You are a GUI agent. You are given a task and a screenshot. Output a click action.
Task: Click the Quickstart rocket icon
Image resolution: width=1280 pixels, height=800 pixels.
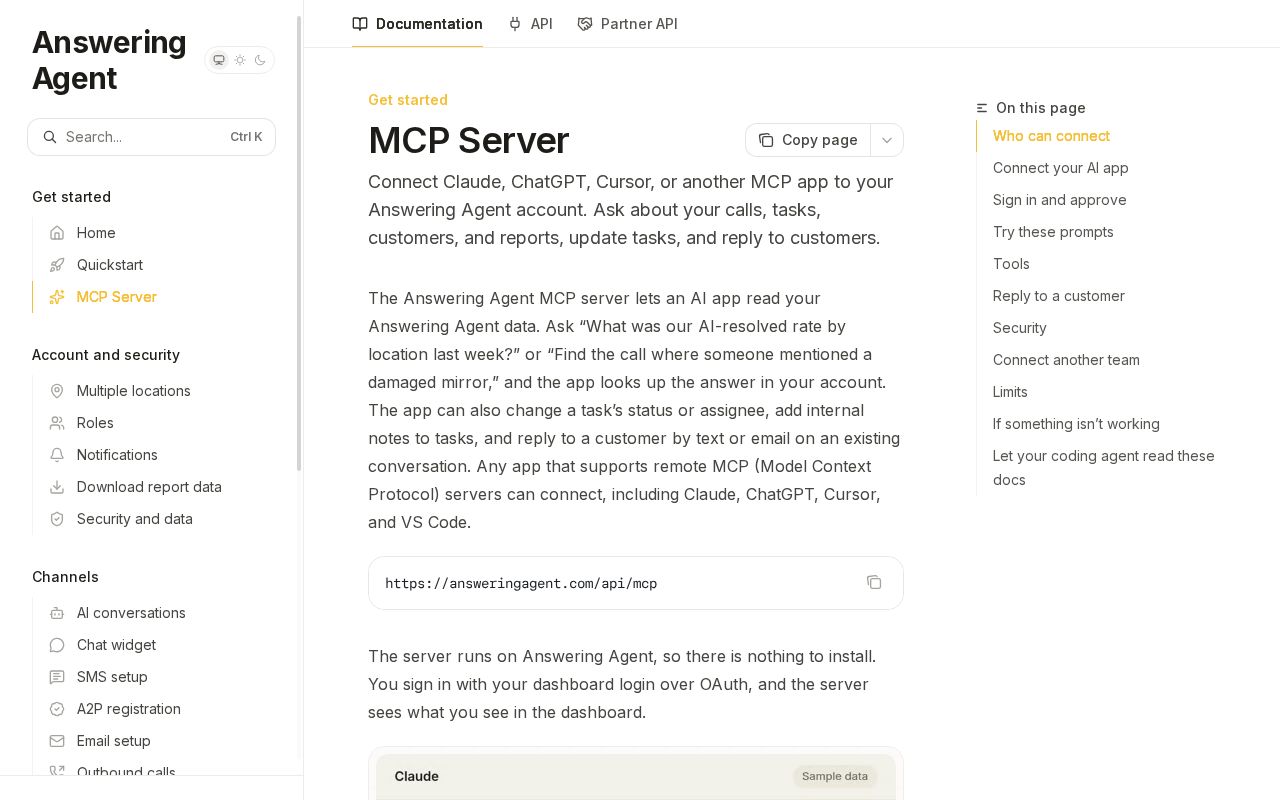[x=57, y=265]
